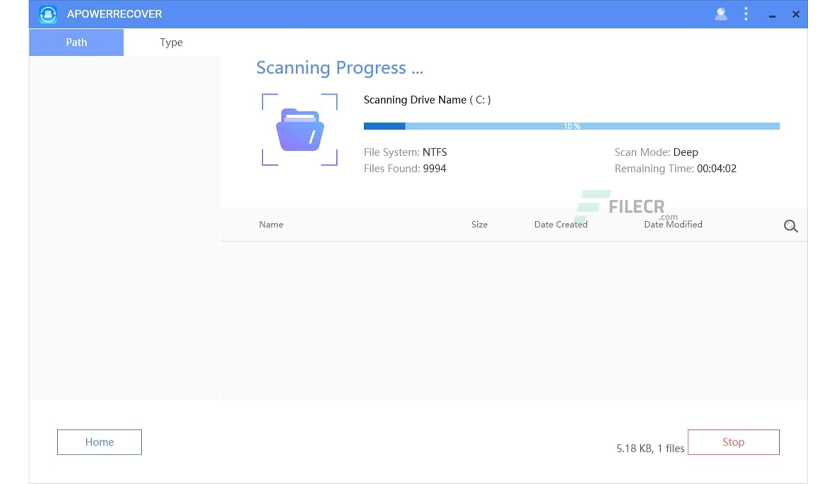
Task: Select the 'File System: NTFS' text
Action: (x=405, y=152)
